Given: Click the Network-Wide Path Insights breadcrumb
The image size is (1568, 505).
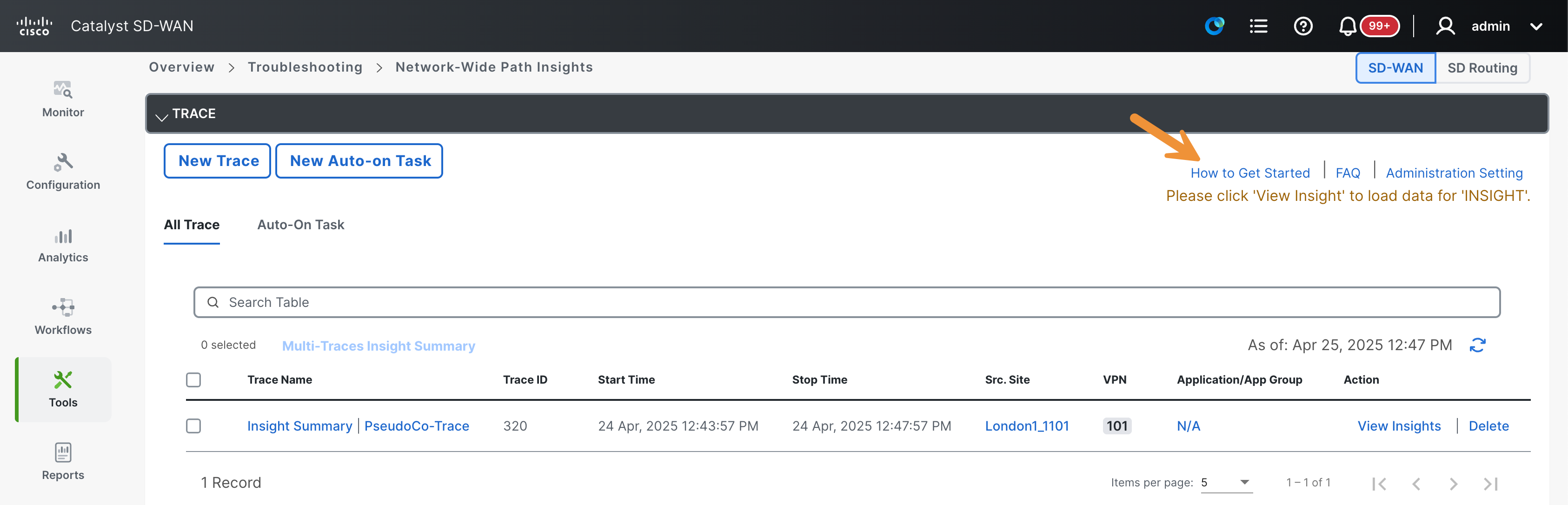Looking at the screenshot, I should pos(494,67).
